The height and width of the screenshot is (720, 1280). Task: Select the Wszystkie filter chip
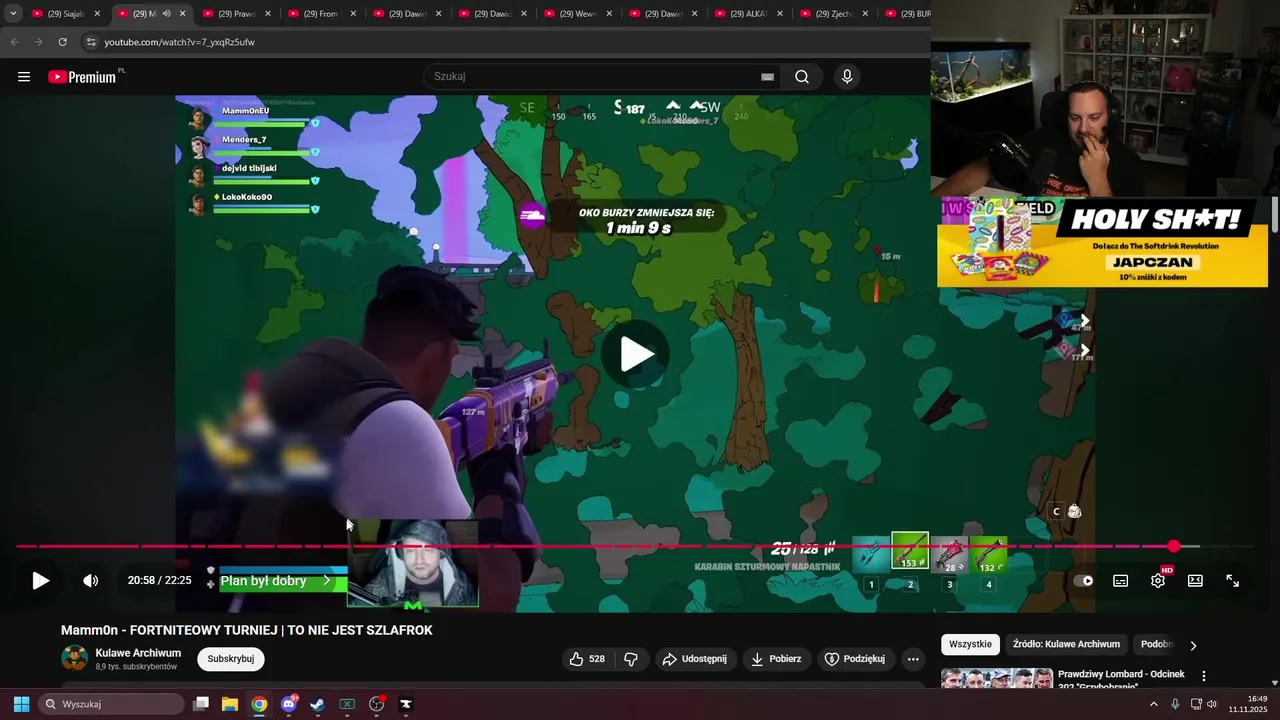tap(970, 645)
